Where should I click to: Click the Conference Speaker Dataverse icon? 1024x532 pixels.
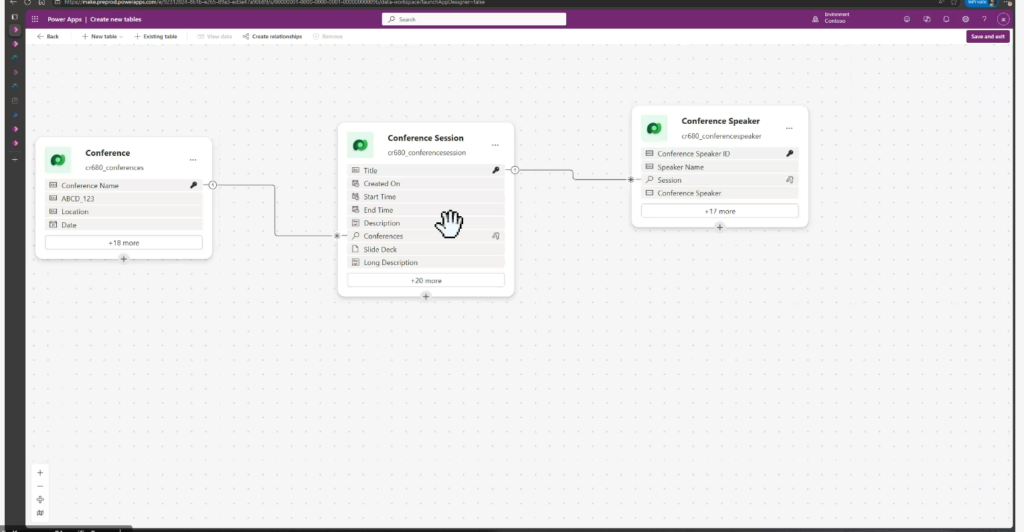654,129
